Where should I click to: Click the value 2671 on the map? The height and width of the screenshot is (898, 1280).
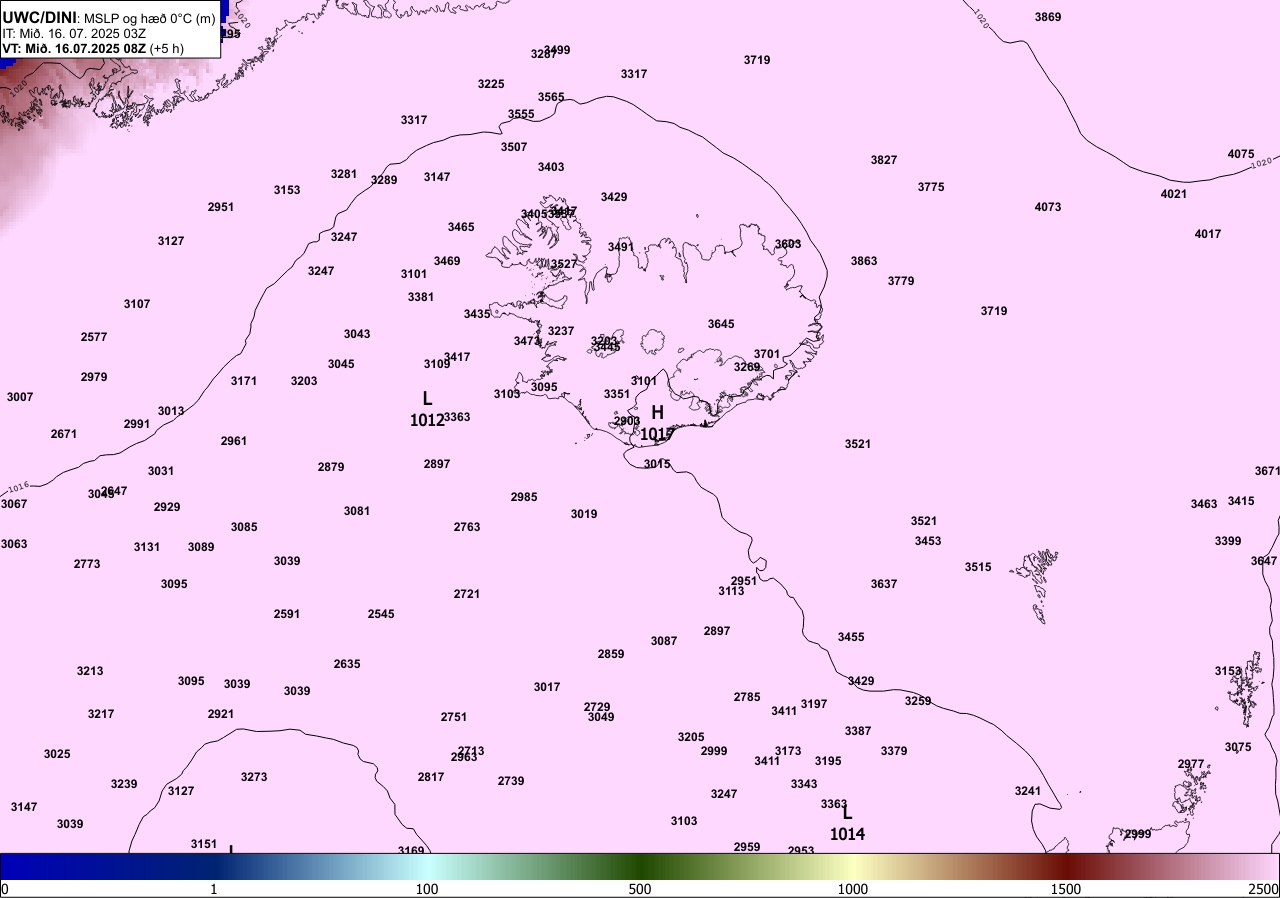(x=64, y=434)
